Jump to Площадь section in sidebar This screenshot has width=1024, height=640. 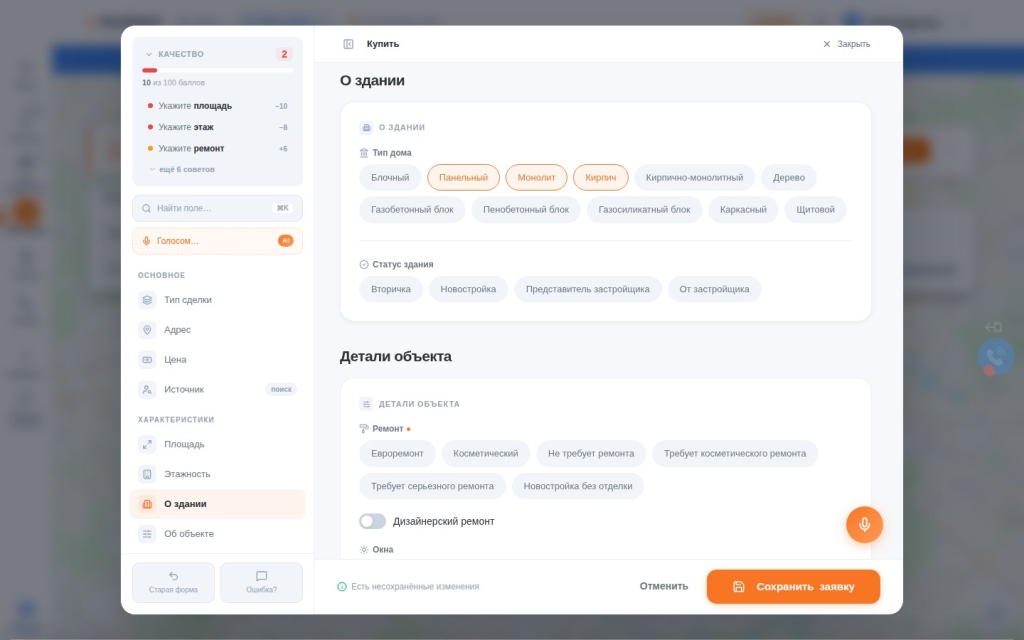click(217, 444)
